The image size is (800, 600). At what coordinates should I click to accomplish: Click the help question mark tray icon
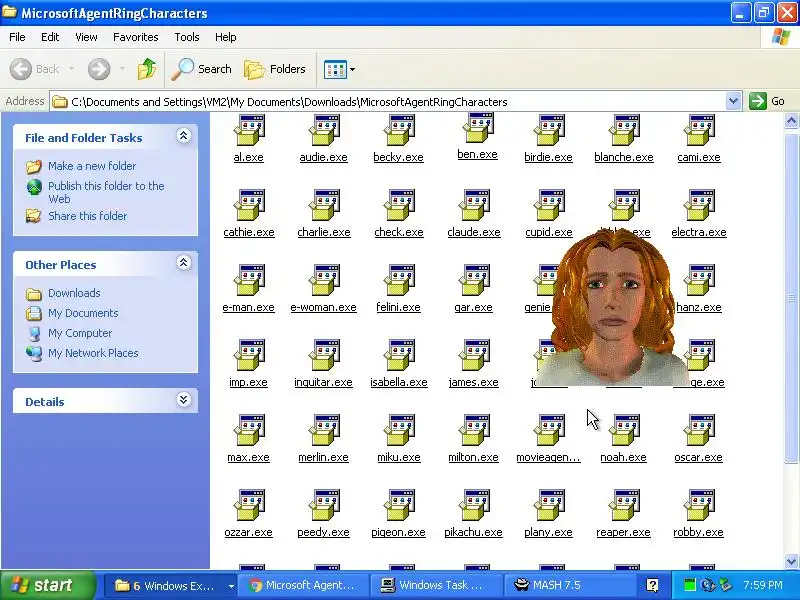(652, 585)
